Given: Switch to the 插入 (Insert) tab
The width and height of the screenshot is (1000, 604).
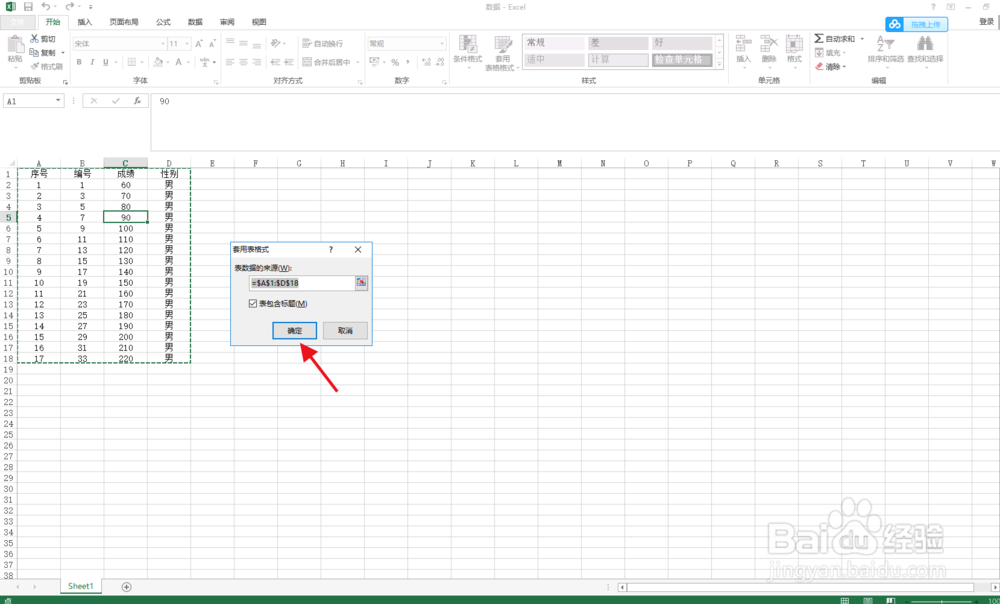Looking at the screenshot, I should [85, 22].
